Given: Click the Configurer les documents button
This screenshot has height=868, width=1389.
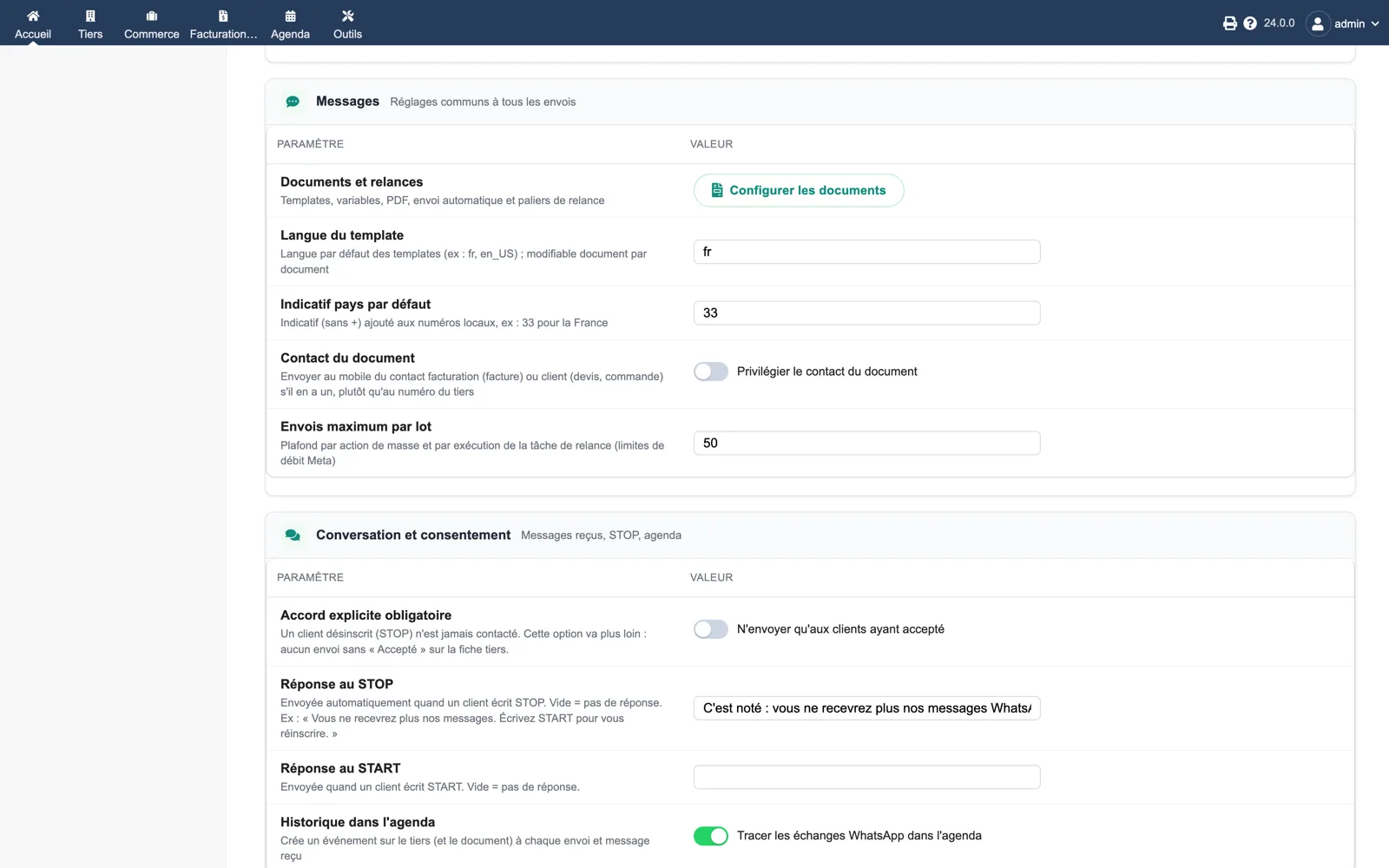Looking at the screenshot, I should coord(799,190).
